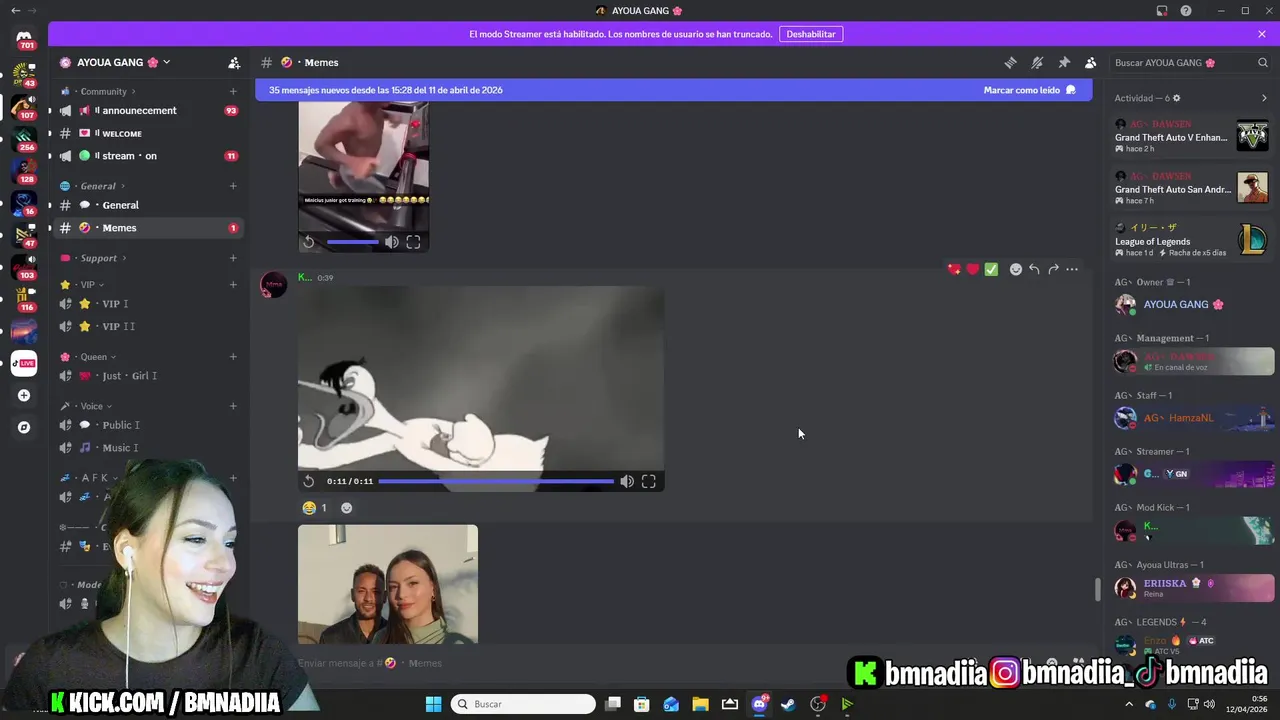Collapse the Support category
Image resolution: width=1280 pixels, height=720 pixels.
(99, 258)
